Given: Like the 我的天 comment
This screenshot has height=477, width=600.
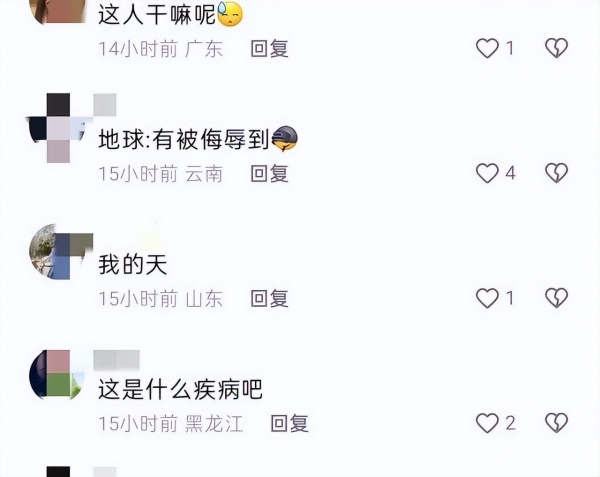Looking at the screenshot, I should point(487,298).
